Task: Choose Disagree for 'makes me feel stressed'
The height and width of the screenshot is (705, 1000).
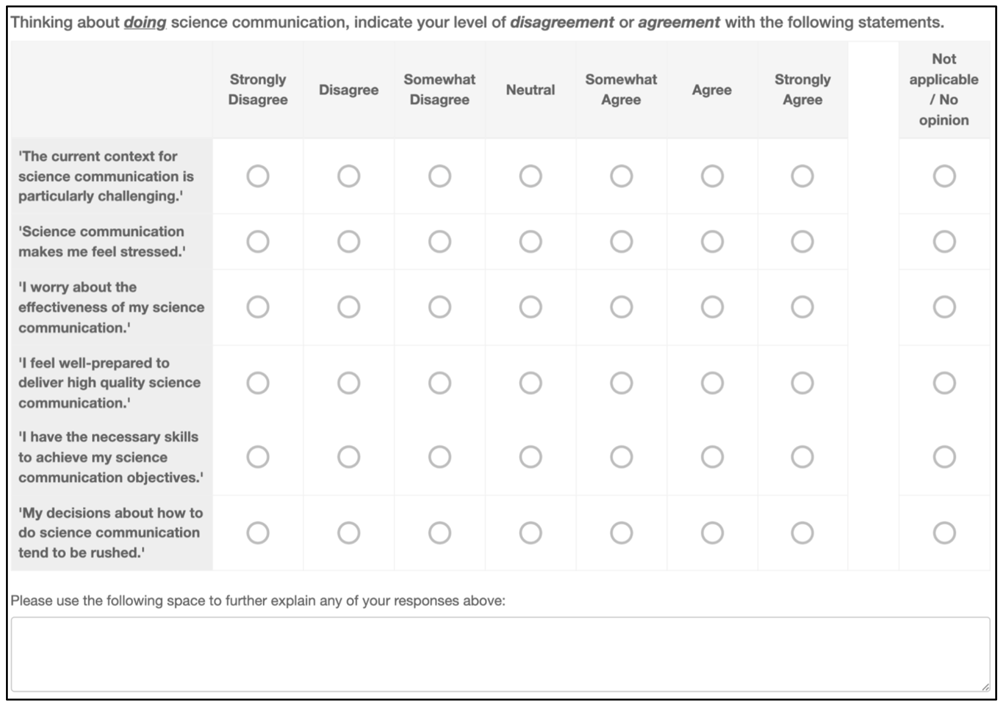Action: click(x=349, y=242)
